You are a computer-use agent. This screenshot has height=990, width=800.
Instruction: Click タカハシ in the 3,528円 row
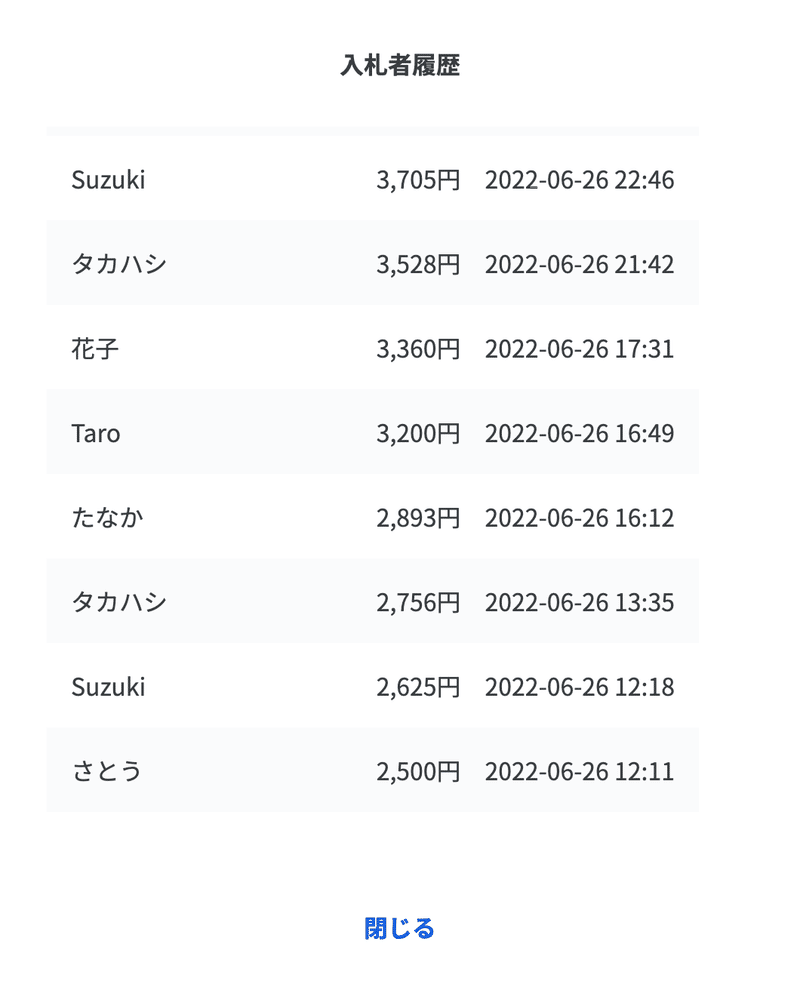click(x=119, y=264)
